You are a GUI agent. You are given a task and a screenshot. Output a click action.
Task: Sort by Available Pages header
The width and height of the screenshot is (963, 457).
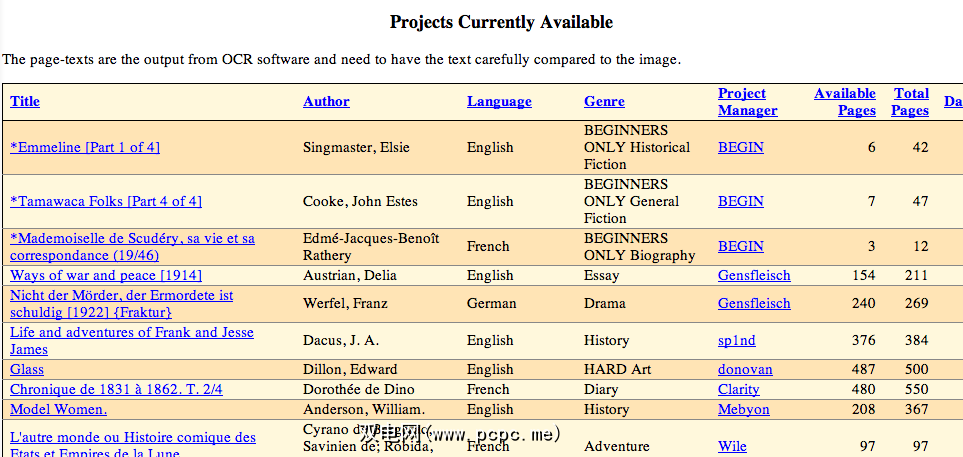click(845, 102)
